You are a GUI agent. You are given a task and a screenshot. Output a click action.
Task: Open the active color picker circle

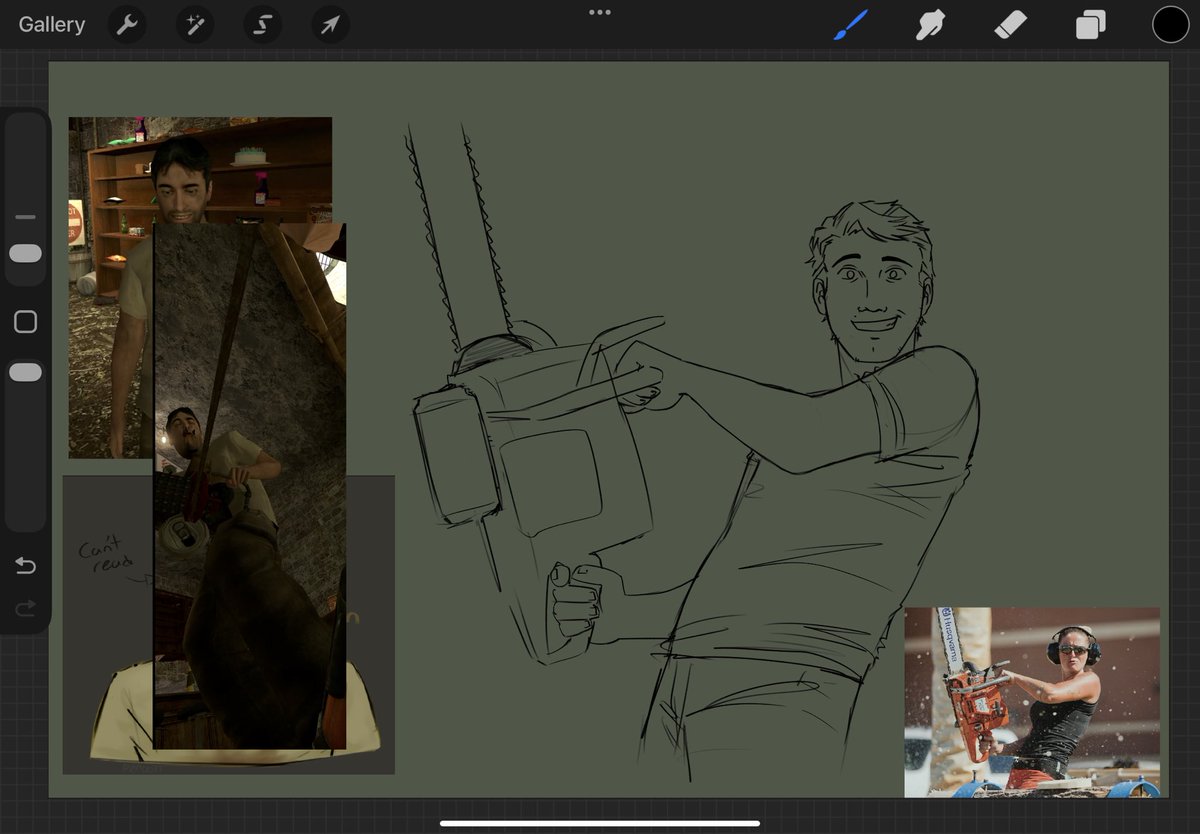click(x=1170, y=25)
